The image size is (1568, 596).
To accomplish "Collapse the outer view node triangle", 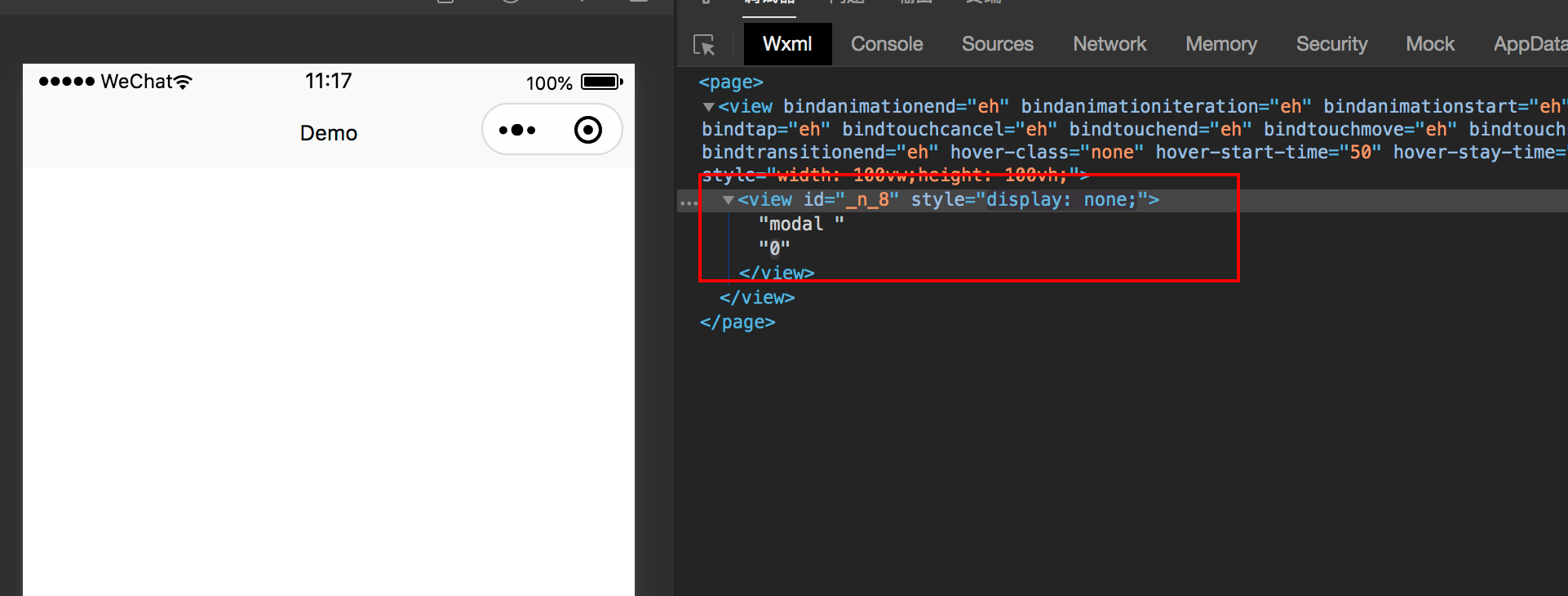I will [708, 107].
